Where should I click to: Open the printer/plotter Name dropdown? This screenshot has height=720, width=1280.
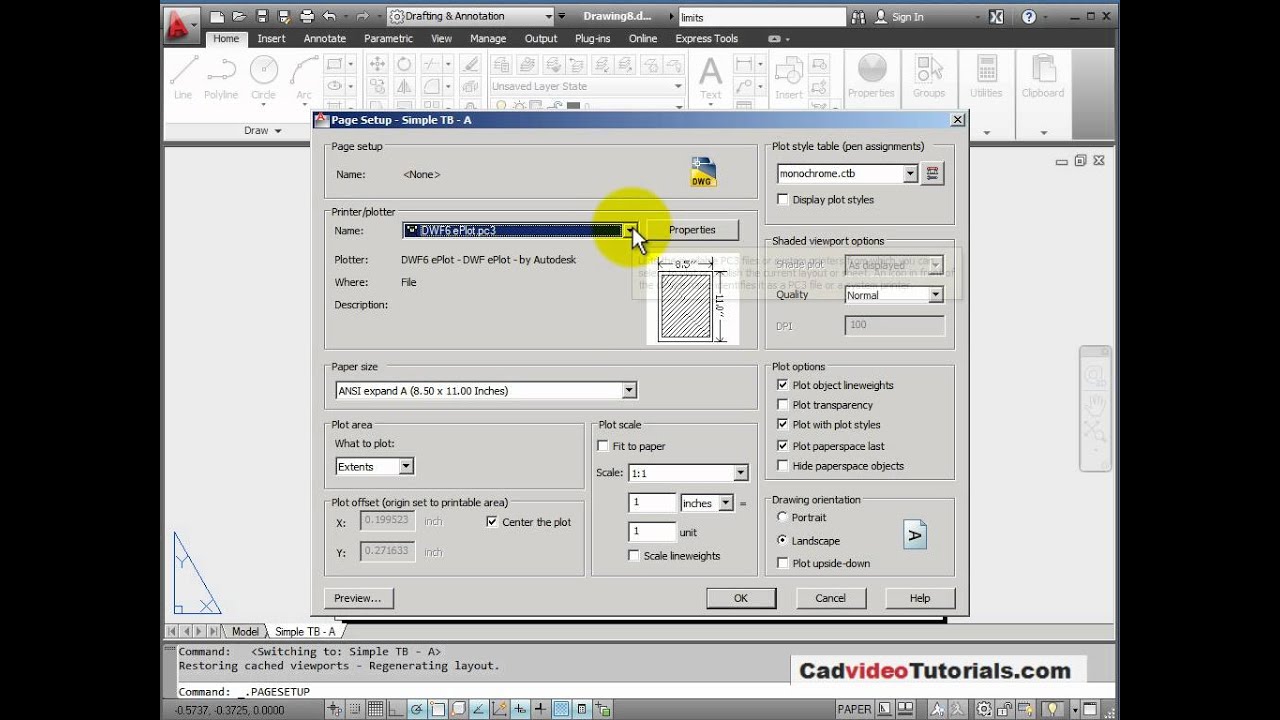coord(630,231)
